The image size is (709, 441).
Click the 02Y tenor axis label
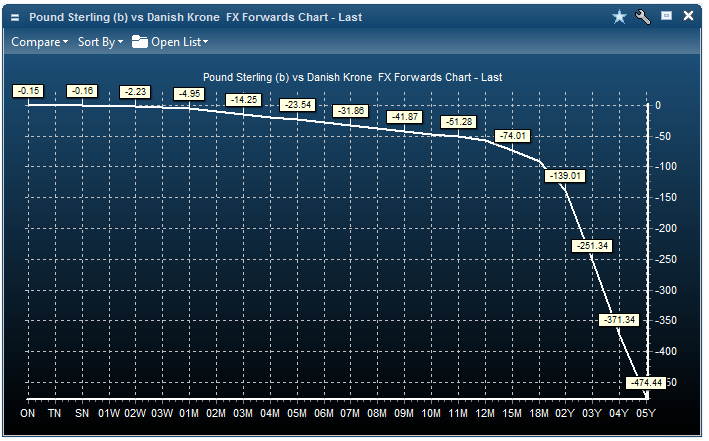point(566,413)
